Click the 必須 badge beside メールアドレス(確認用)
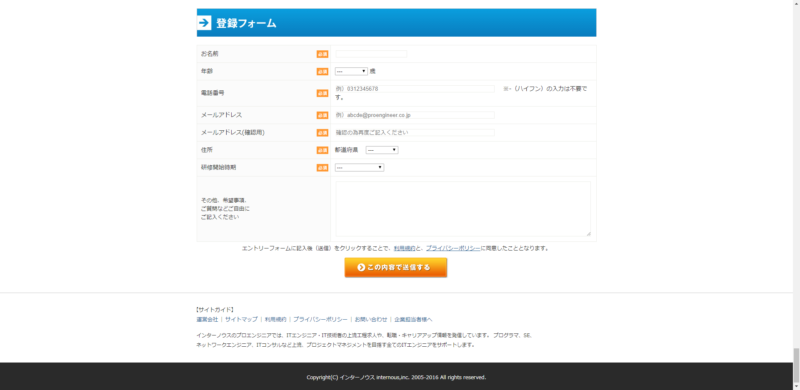 322,133
